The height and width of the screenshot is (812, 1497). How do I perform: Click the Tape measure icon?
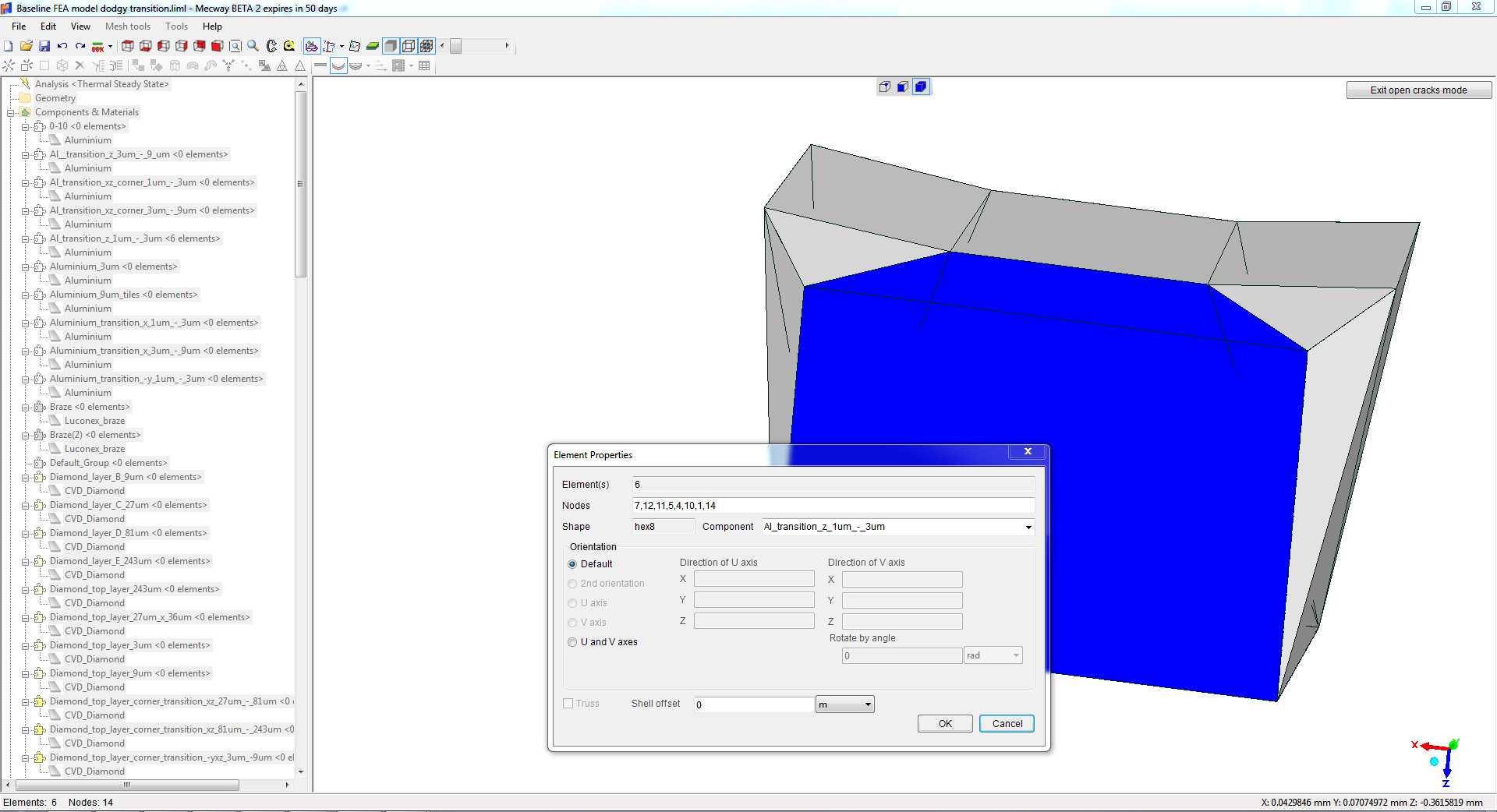coord(289,46)
